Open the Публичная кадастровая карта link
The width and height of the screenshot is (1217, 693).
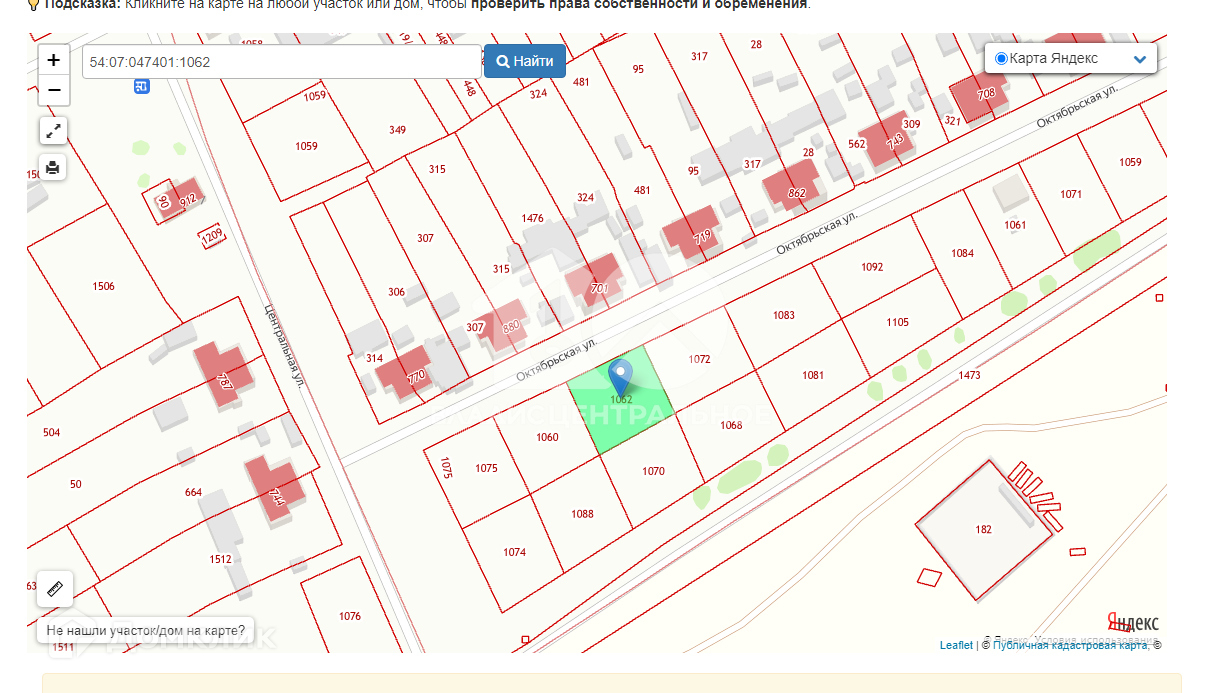click(x=1069, y=645)
